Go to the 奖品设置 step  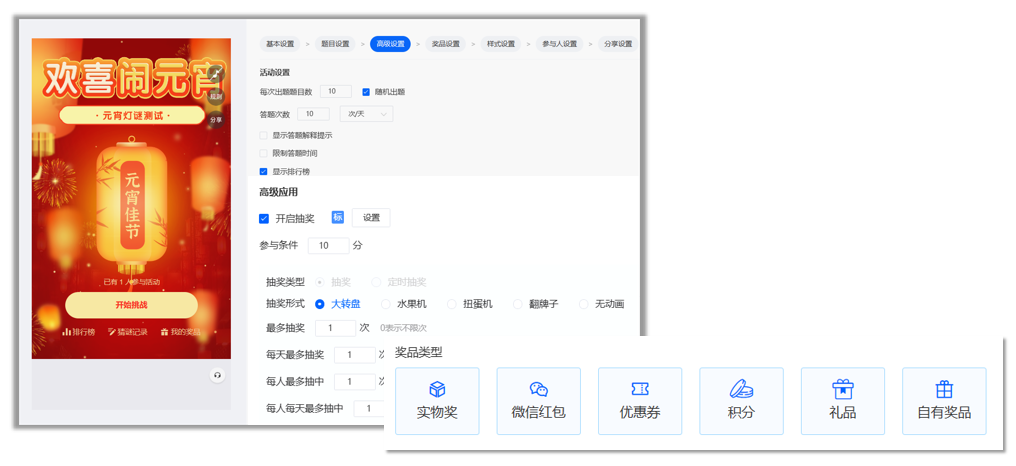click(446, 44)
